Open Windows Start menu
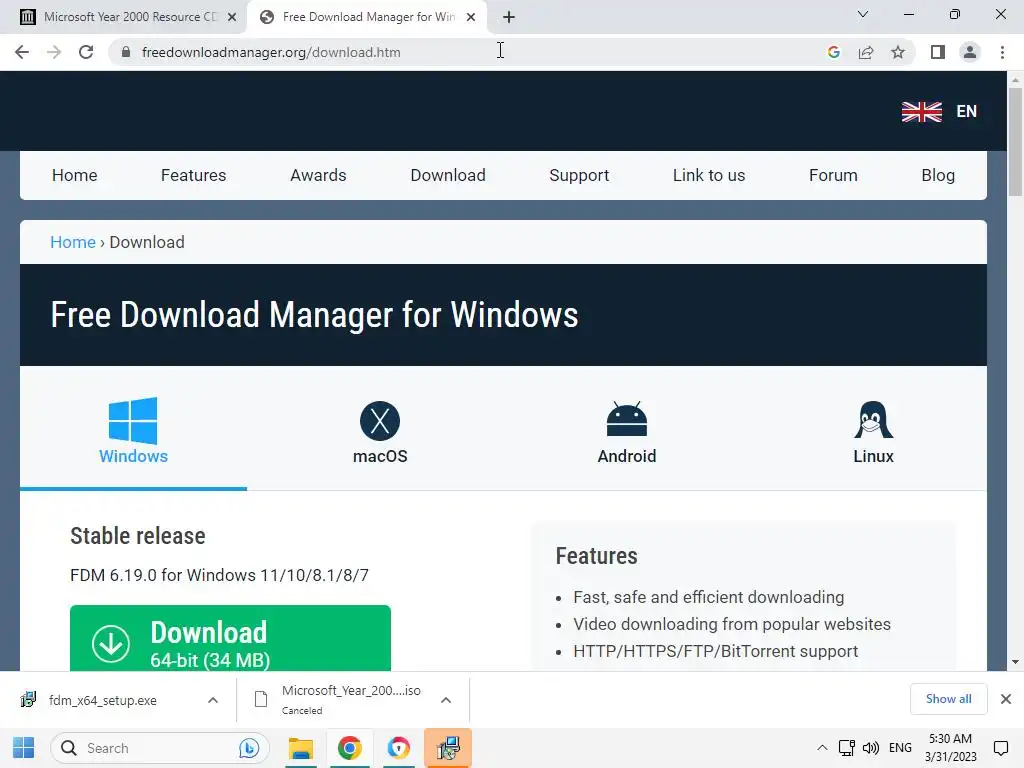This screenshot has height=768, width=1024. [x=24, y=748]
